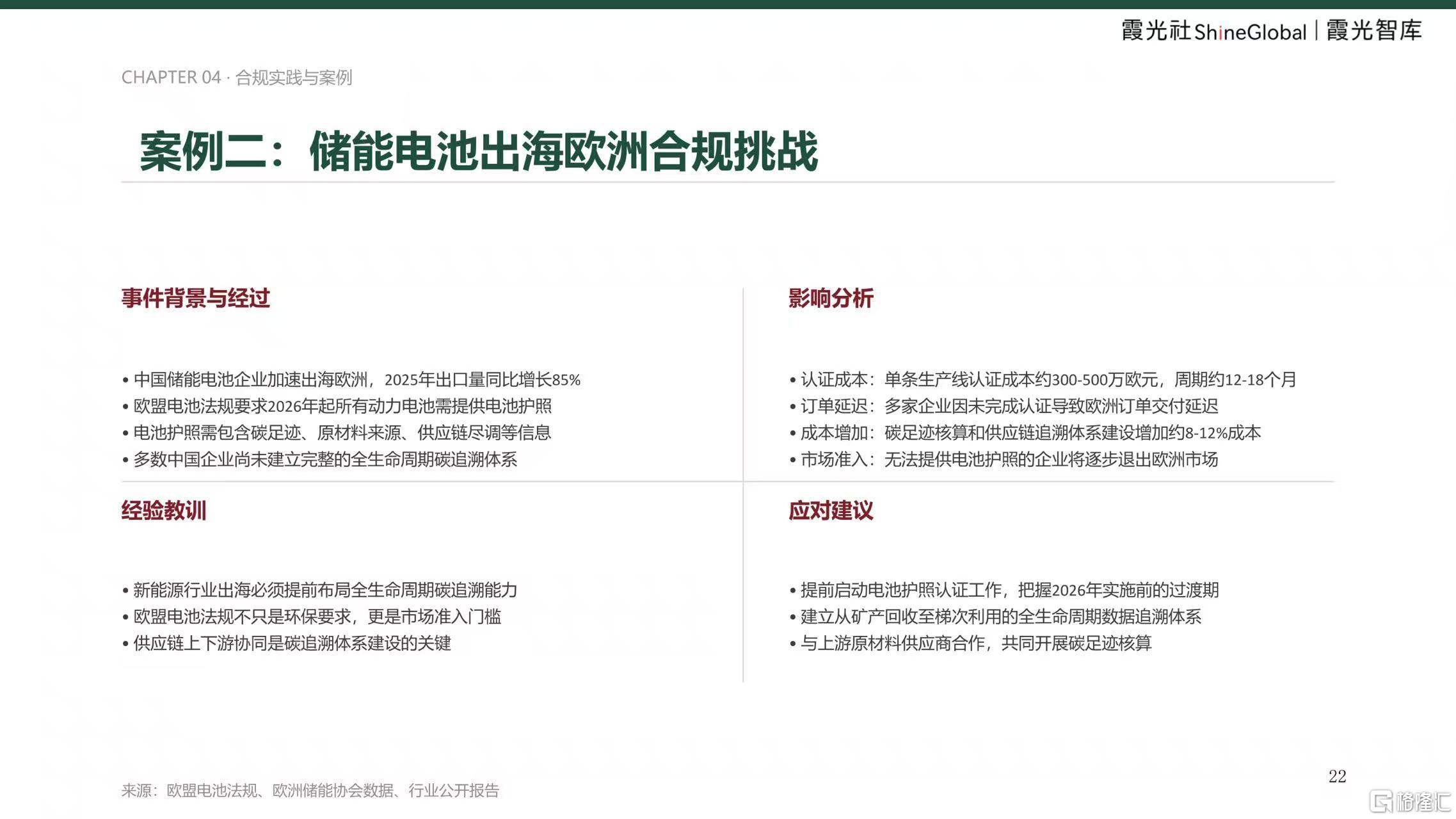Image resolution: width=1456 pixels, height=819 pixels.
Task: Click bullet '电池护照需包含碳足迹、原材料来源、供应链尽调等信息'
Action: [337, 433]
